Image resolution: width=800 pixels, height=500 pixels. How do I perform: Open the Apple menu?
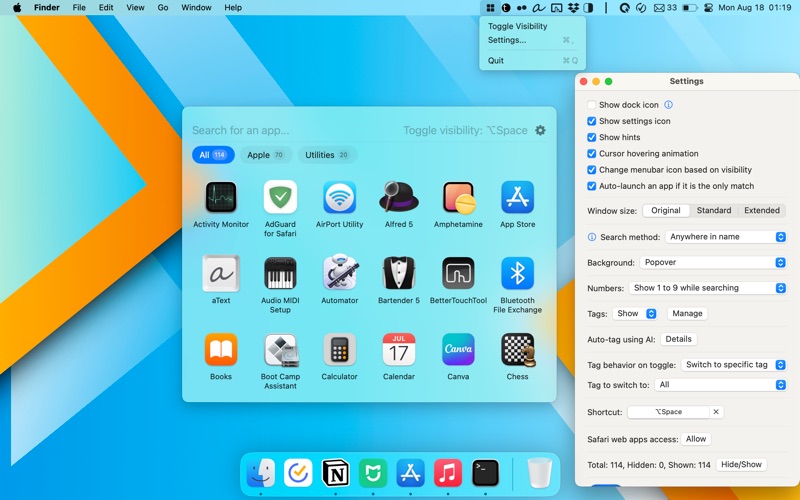pos(17,8)
